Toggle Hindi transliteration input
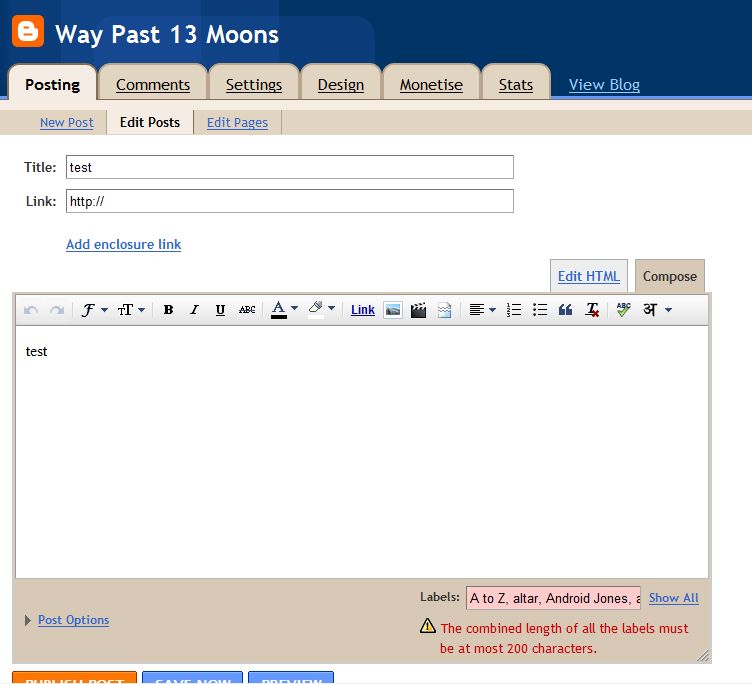This screenshot has height=684, width=752. [x=650, y=310]
